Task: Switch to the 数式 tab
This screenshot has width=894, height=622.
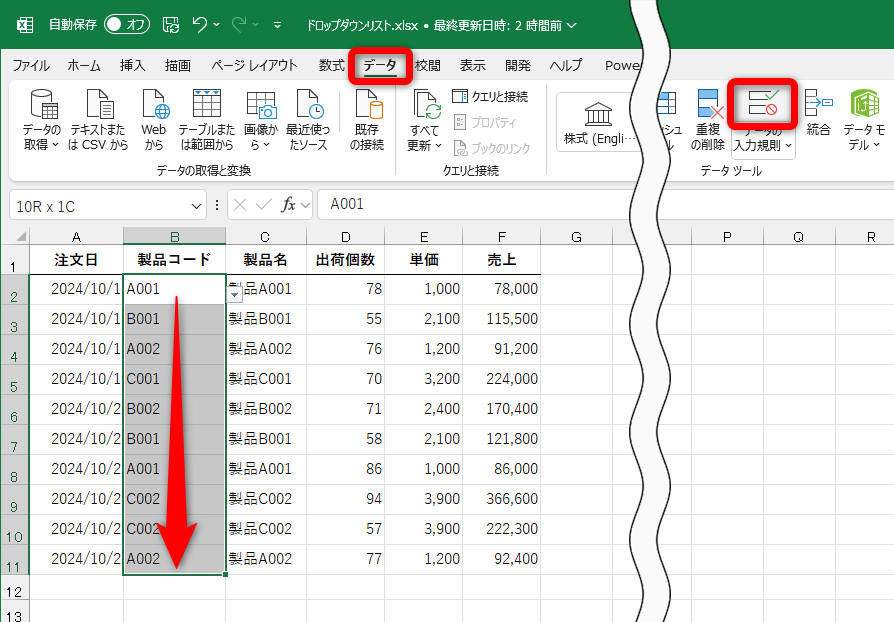Action: (x=331, y=66)
